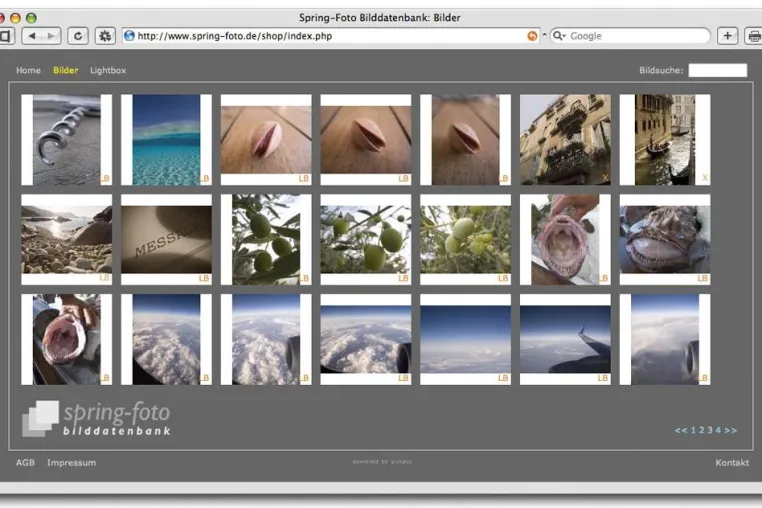Image resolution: width=762 pixels, height=508 pixels.
Task: Reload the page with the refresh button
Action: (x=78, y=35)
